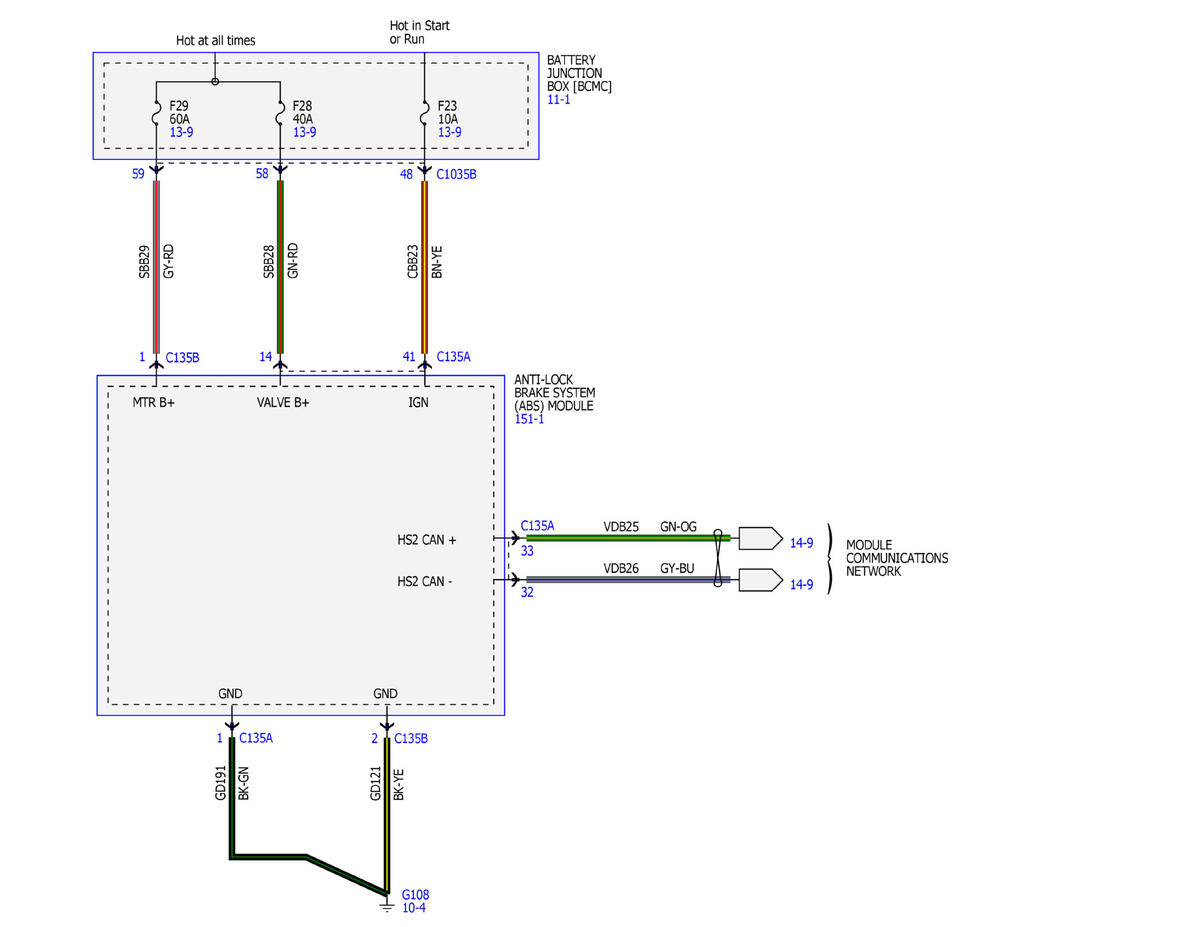Screen dimensions: 1200x927
Task: Click the HS2 CAN + off-page arrow symbol
Action: pyautogui.click(x=760, y=538)
